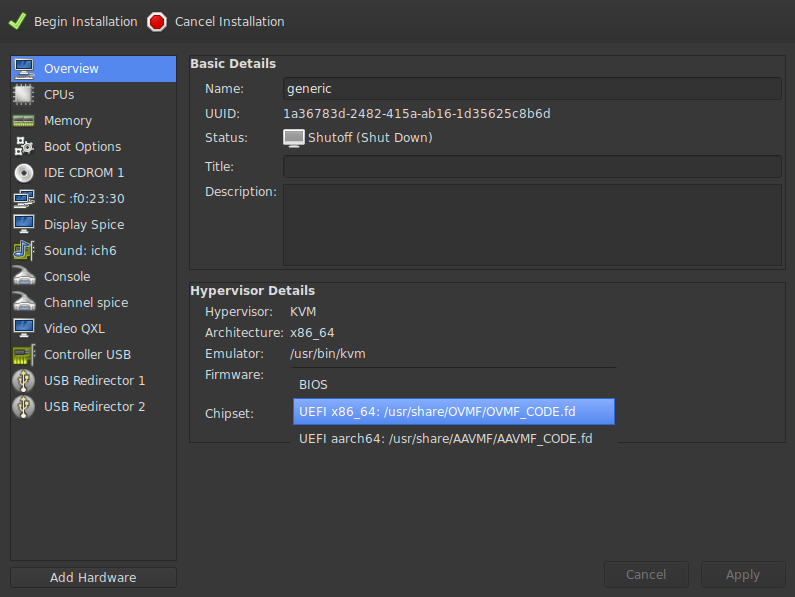Select the CPUs chip icon in sidebar
795x597 pixels.
click(23, 95)
